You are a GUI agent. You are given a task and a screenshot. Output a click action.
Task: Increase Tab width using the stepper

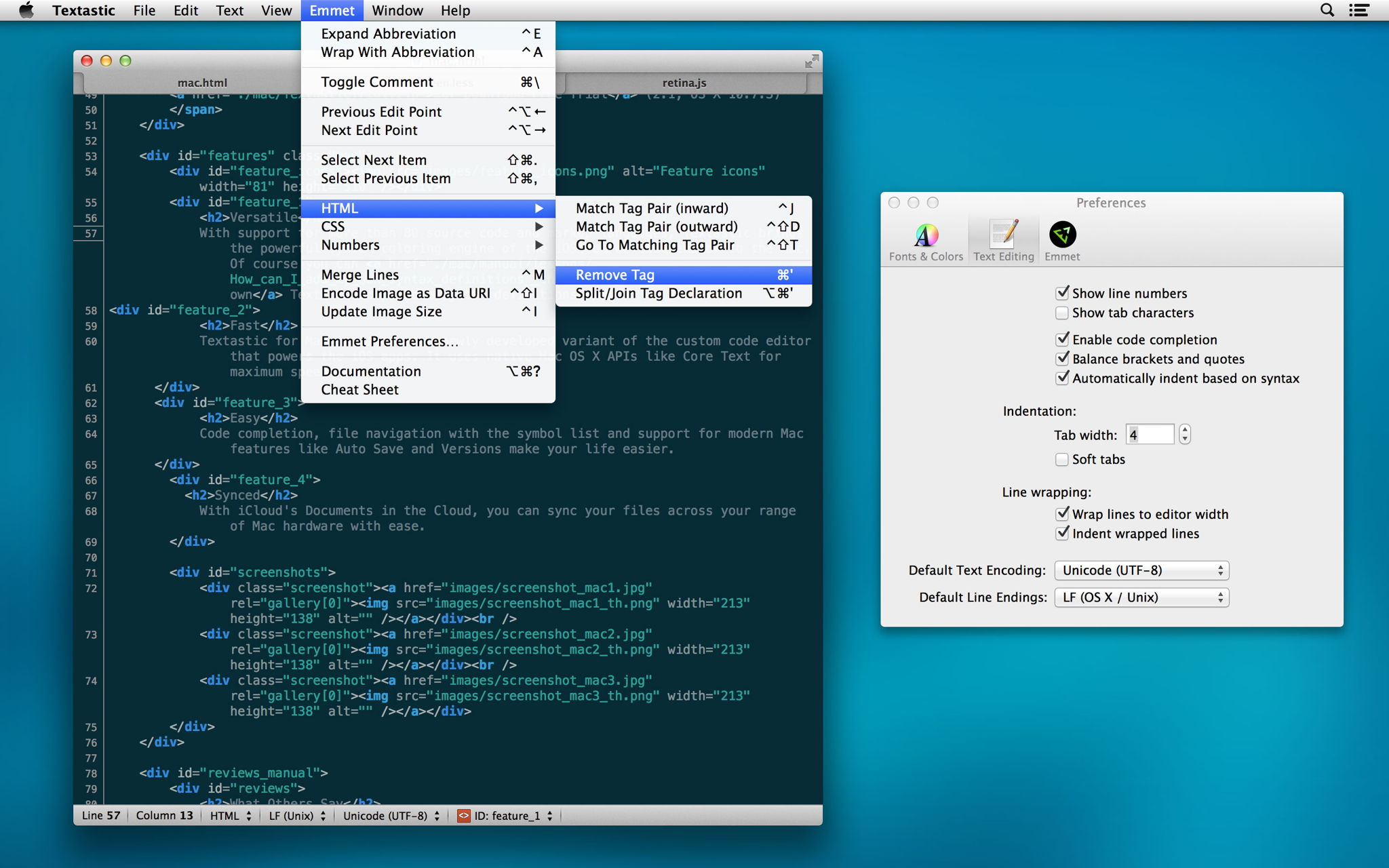click(1184, 429)
